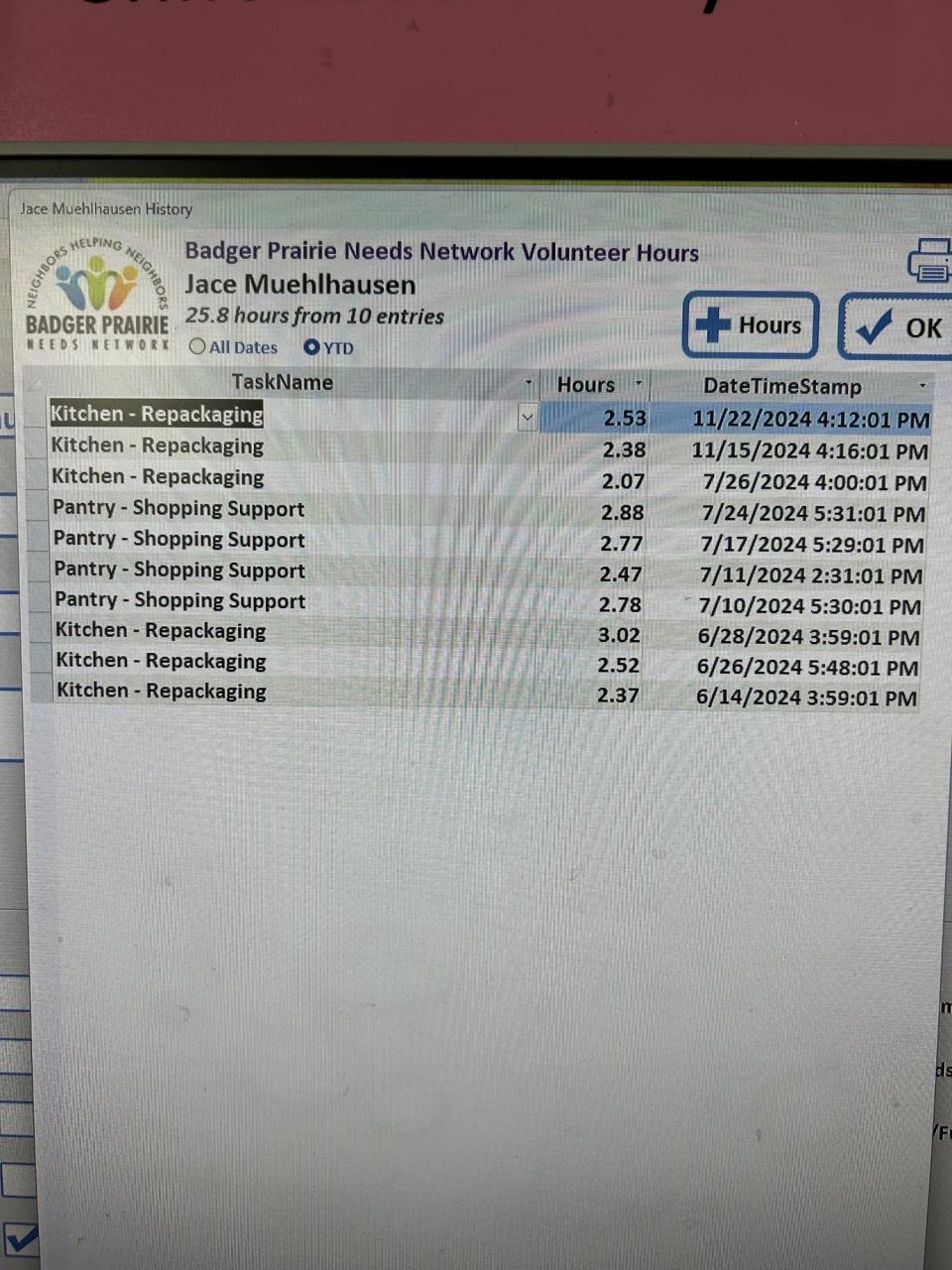Click timestamp 7/17/2024 5:29:01 PM
The width and height of the screenshot is (952, 1270).
[812, 545]
